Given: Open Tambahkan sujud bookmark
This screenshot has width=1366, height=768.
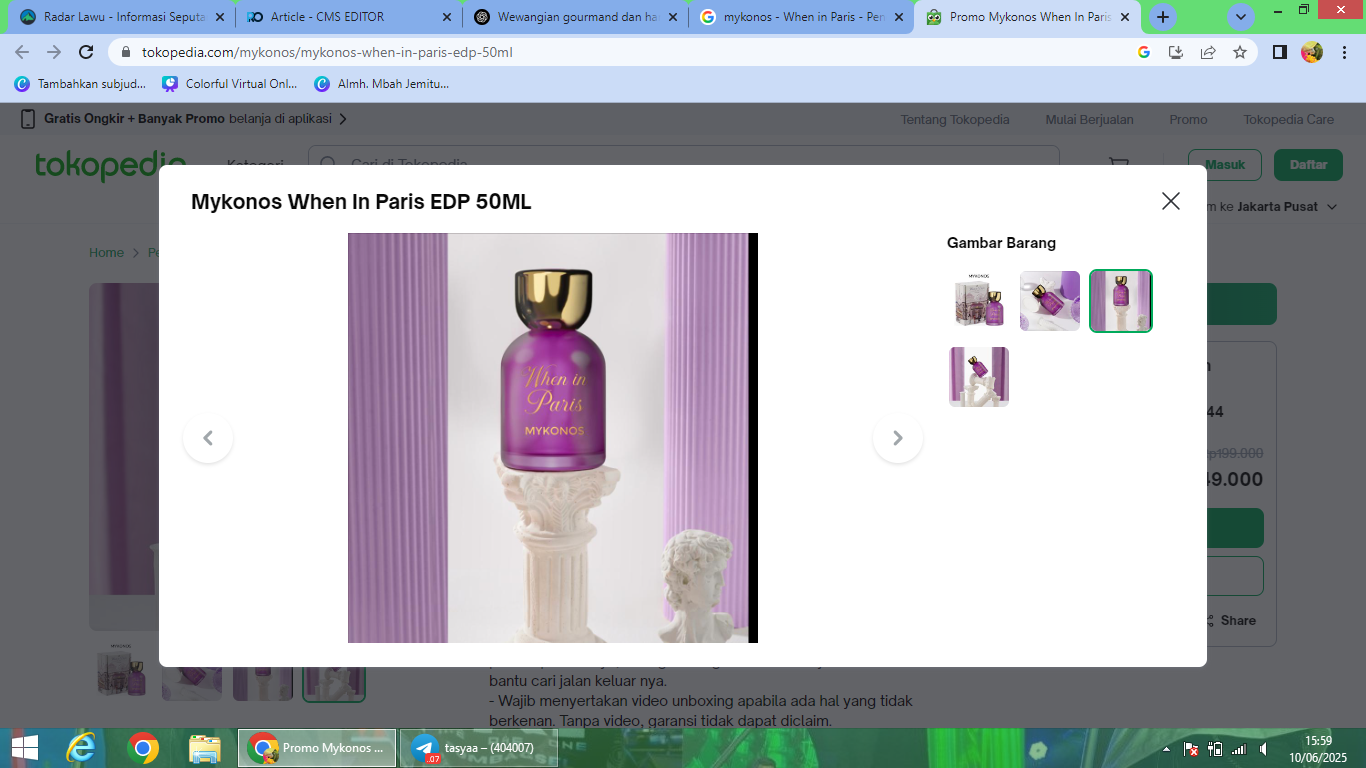Looking at the screenshot, I should (80, 84).
